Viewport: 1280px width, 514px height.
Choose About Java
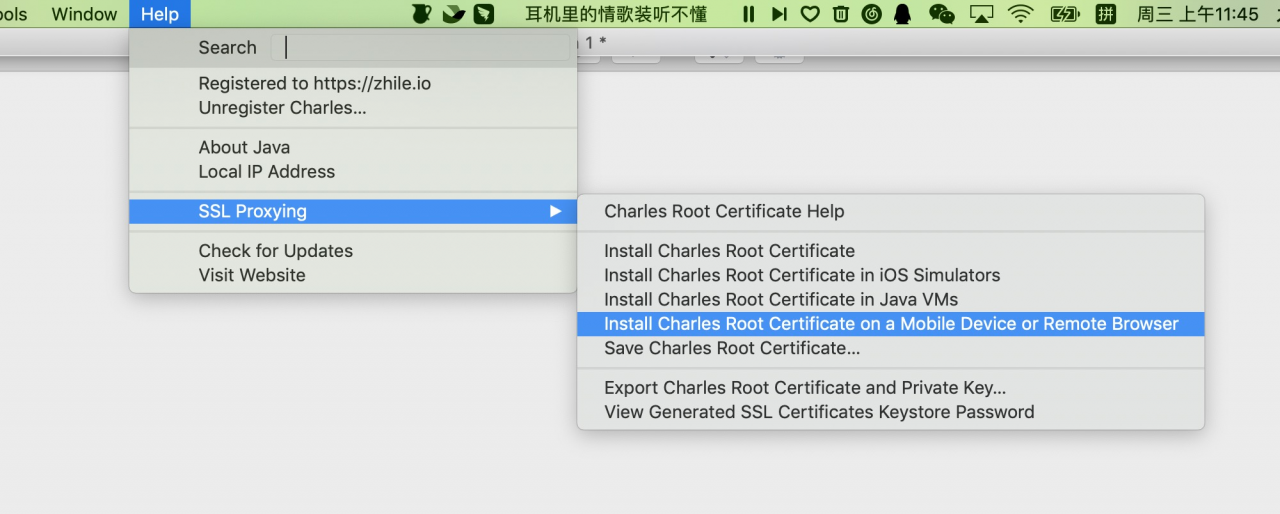[353, 147]
